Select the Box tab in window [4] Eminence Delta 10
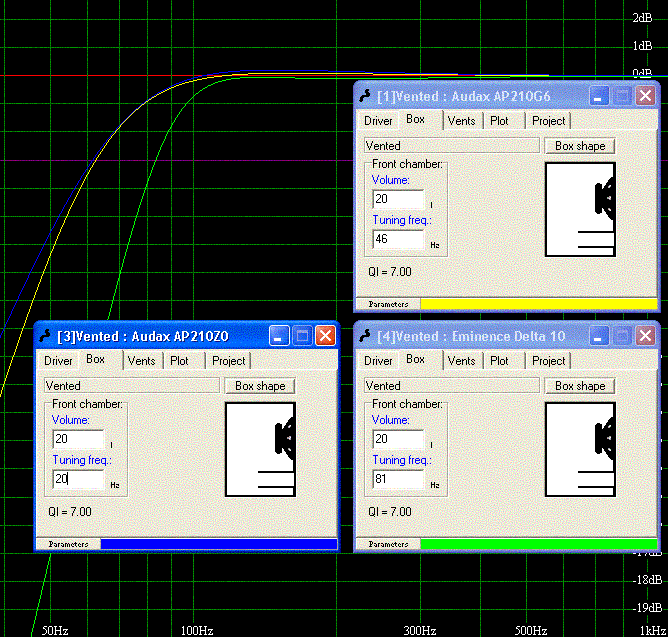668x637 pixels. tap(415, 360)
